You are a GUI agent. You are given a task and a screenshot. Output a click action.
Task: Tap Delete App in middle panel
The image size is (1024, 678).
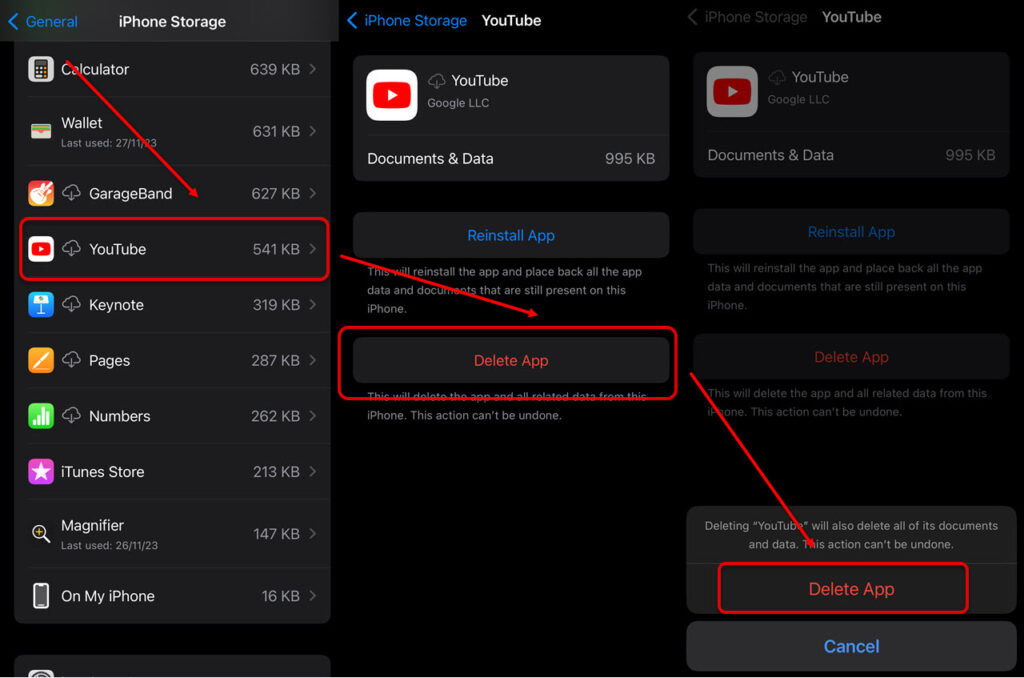[511, 361]
